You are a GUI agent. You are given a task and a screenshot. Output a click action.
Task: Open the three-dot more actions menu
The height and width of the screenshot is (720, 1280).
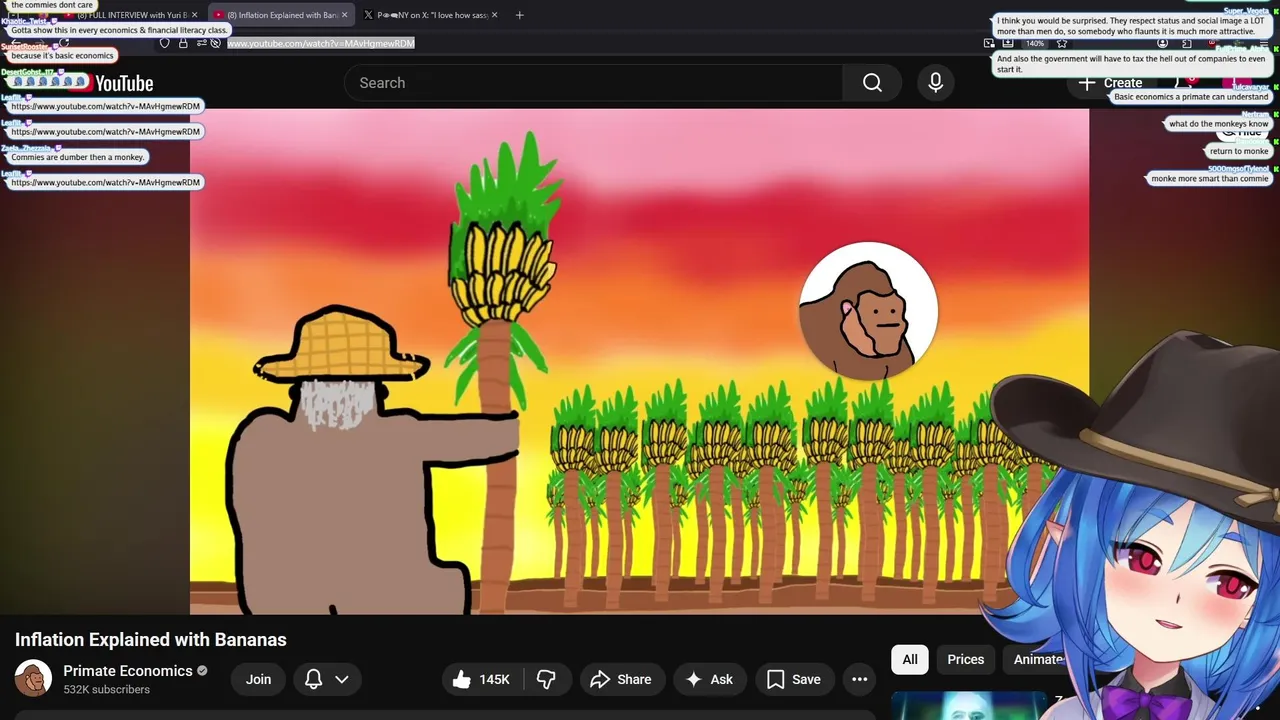[859, 679]
